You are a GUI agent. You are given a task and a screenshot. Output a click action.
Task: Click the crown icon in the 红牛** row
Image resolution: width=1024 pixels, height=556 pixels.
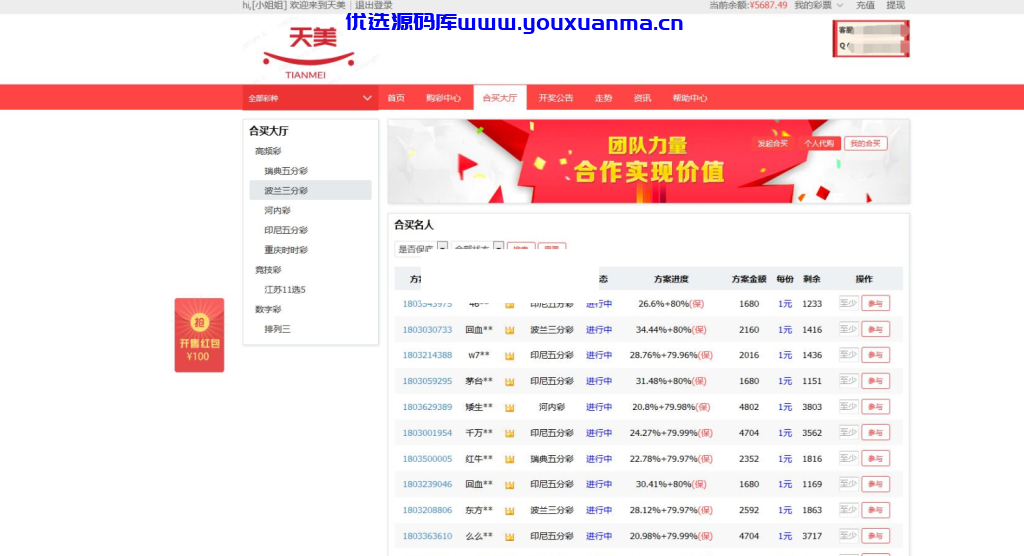pos(509,459)
